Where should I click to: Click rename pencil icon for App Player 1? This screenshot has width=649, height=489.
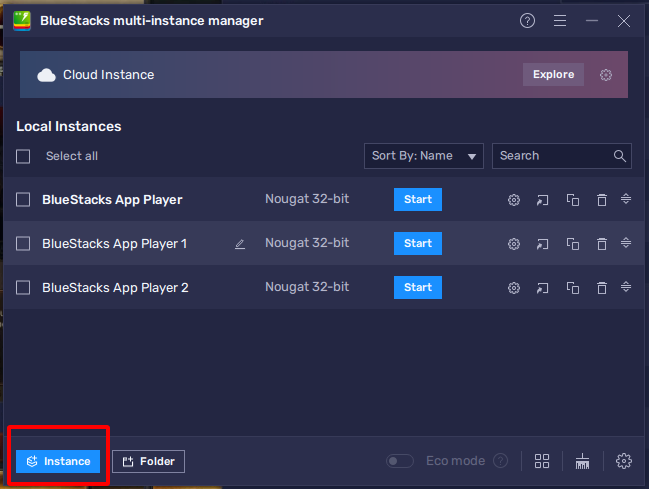(x=240, y=244)
